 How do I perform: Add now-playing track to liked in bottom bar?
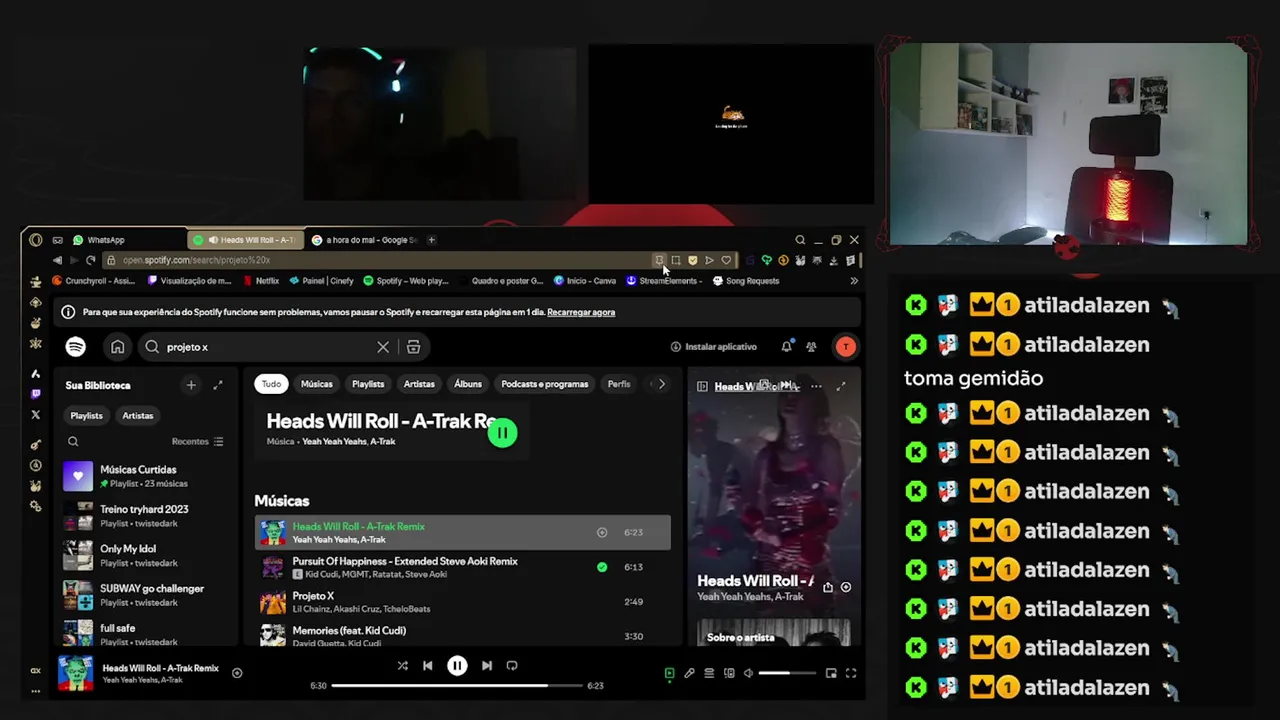237,673
